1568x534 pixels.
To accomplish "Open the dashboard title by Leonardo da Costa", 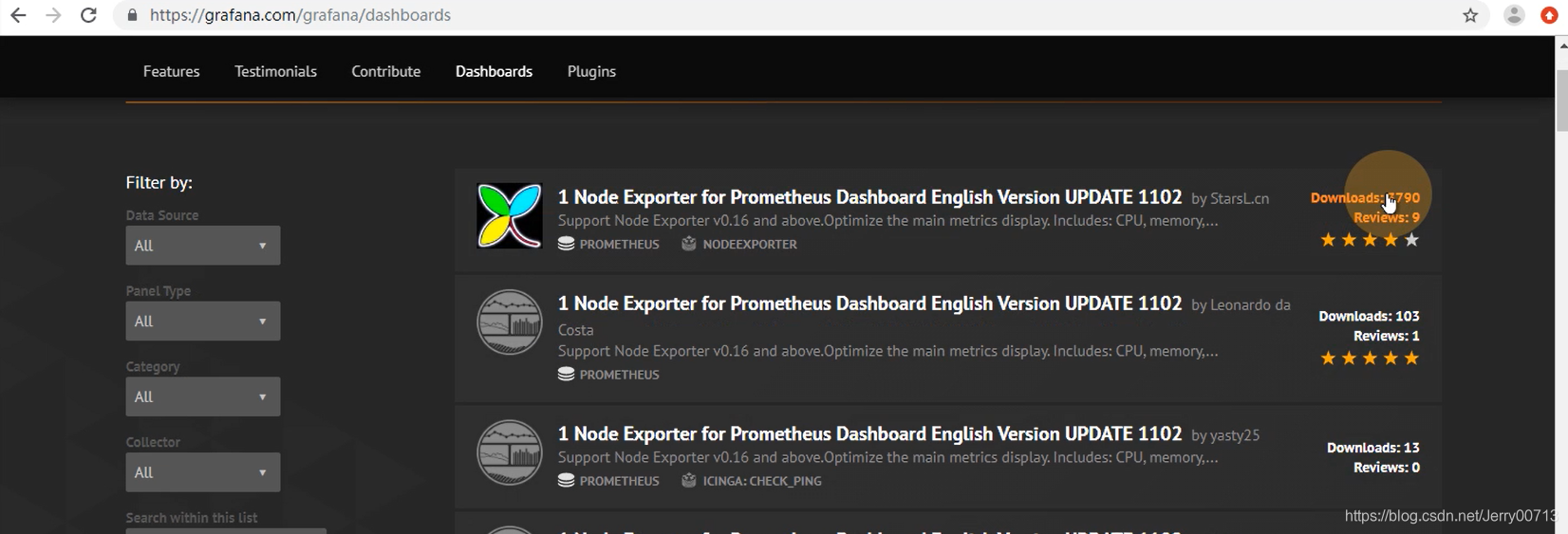I will tap(869, 304).
